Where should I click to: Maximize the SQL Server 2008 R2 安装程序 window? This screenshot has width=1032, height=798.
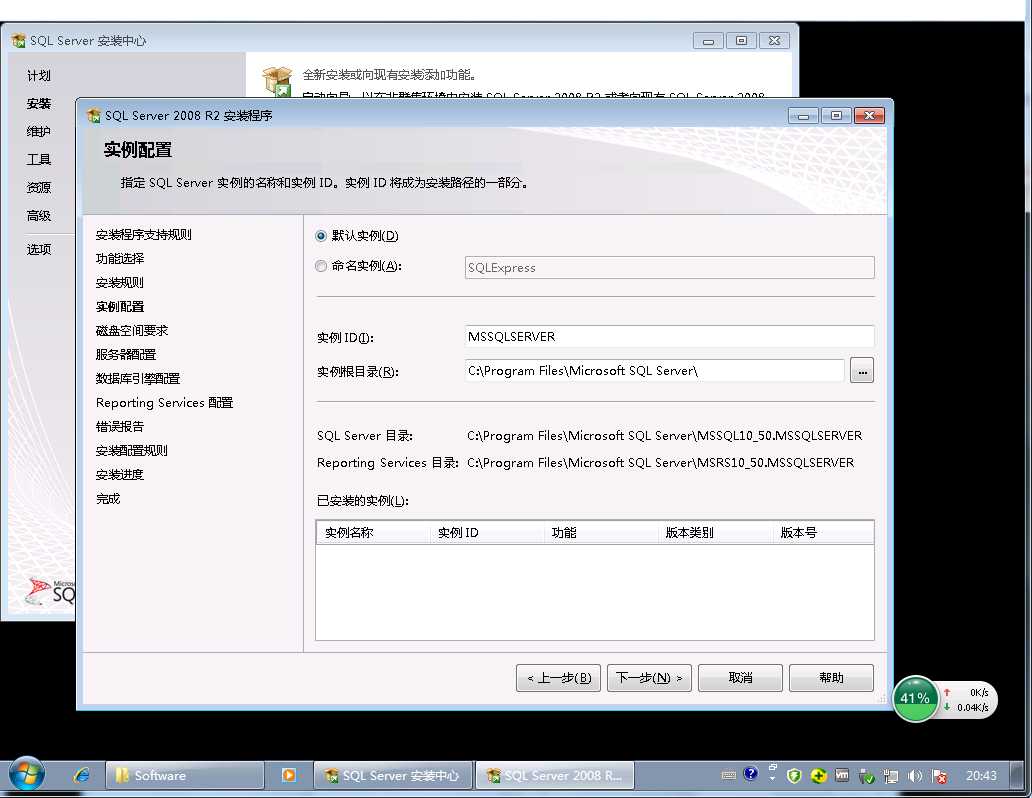click(x=836, y=116)
